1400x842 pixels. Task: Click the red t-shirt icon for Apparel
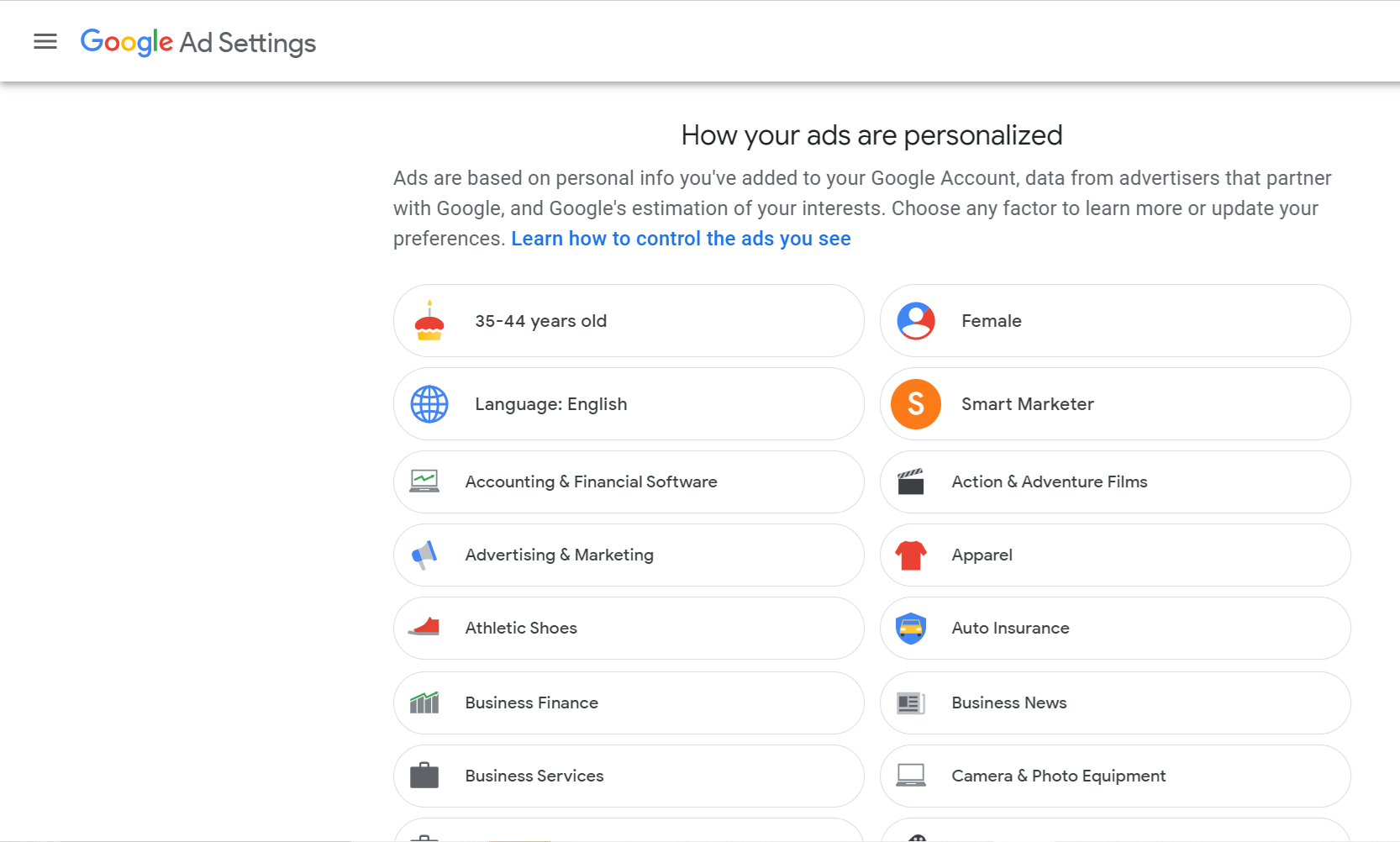[x=910, y=555]
